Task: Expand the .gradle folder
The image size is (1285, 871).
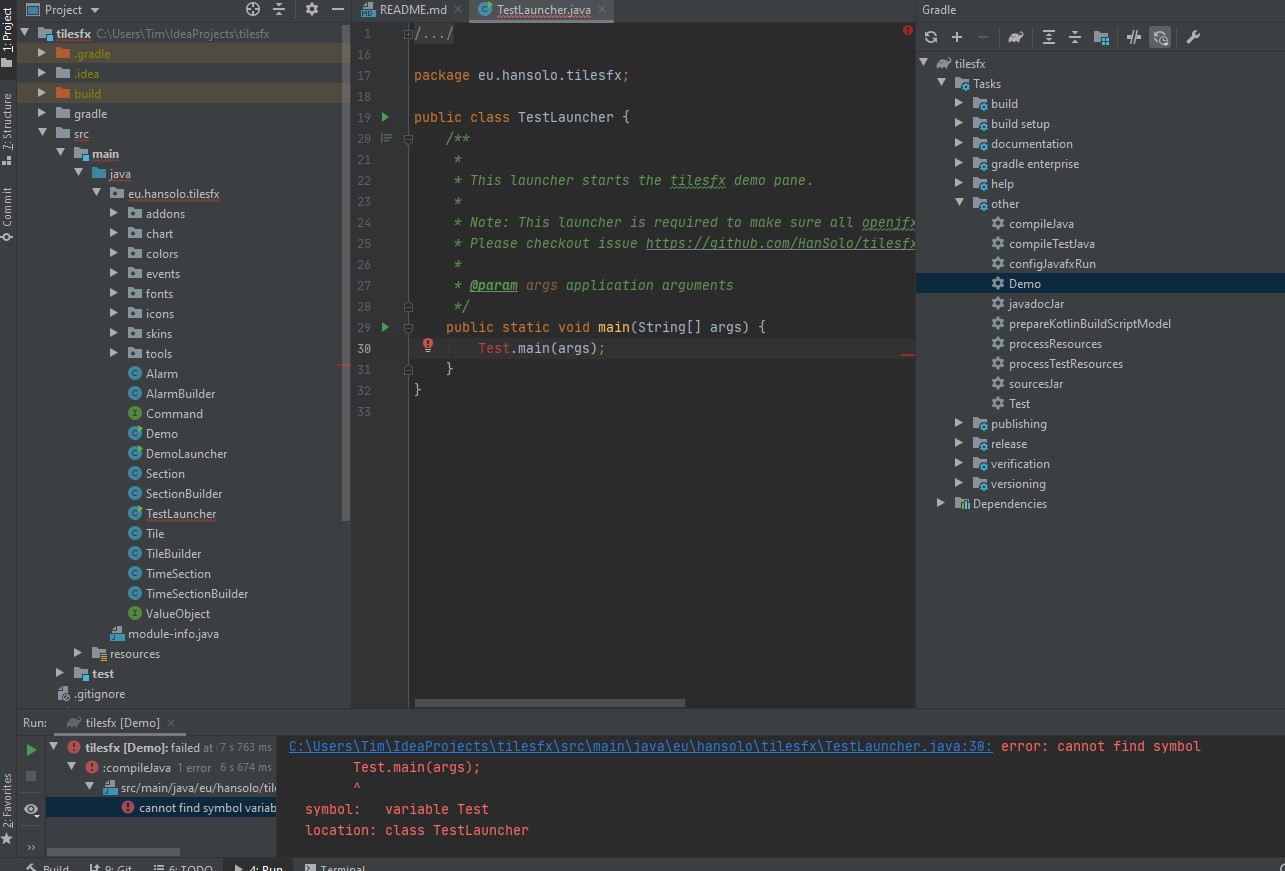Action: (41, 54)
